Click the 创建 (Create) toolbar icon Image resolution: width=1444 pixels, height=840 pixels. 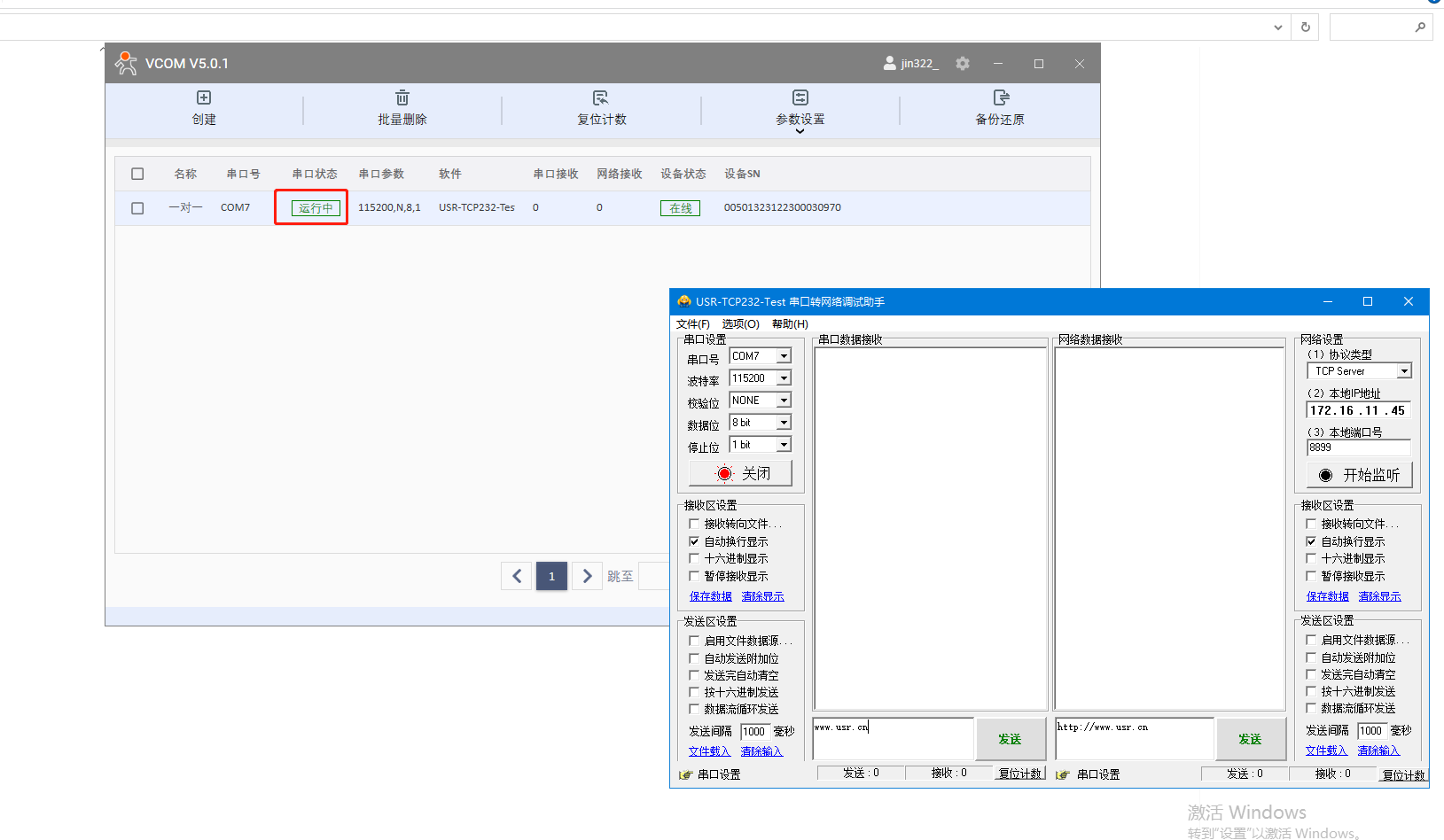[x=204, y=98]
